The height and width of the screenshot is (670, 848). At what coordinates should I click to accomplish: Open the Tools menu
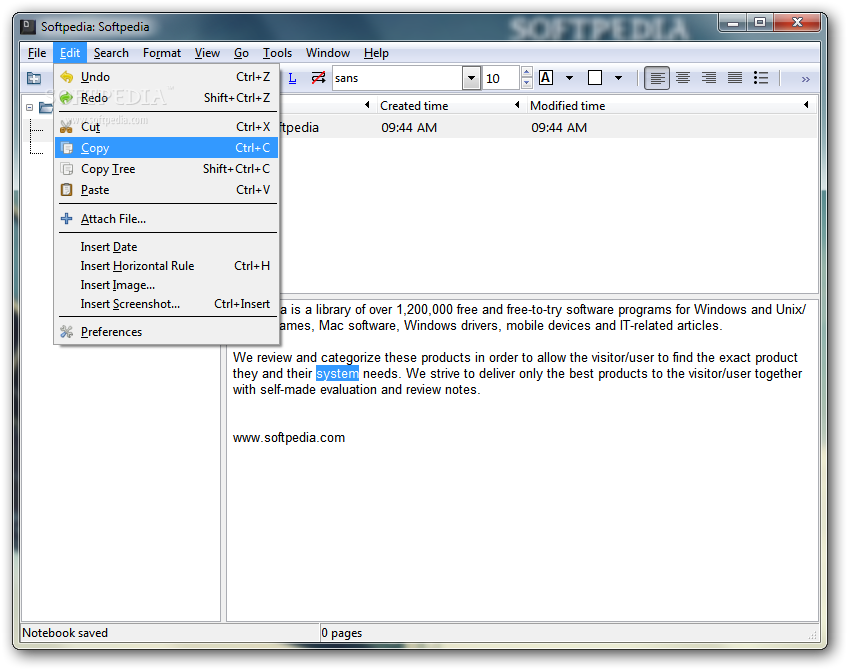click(277, 53)
